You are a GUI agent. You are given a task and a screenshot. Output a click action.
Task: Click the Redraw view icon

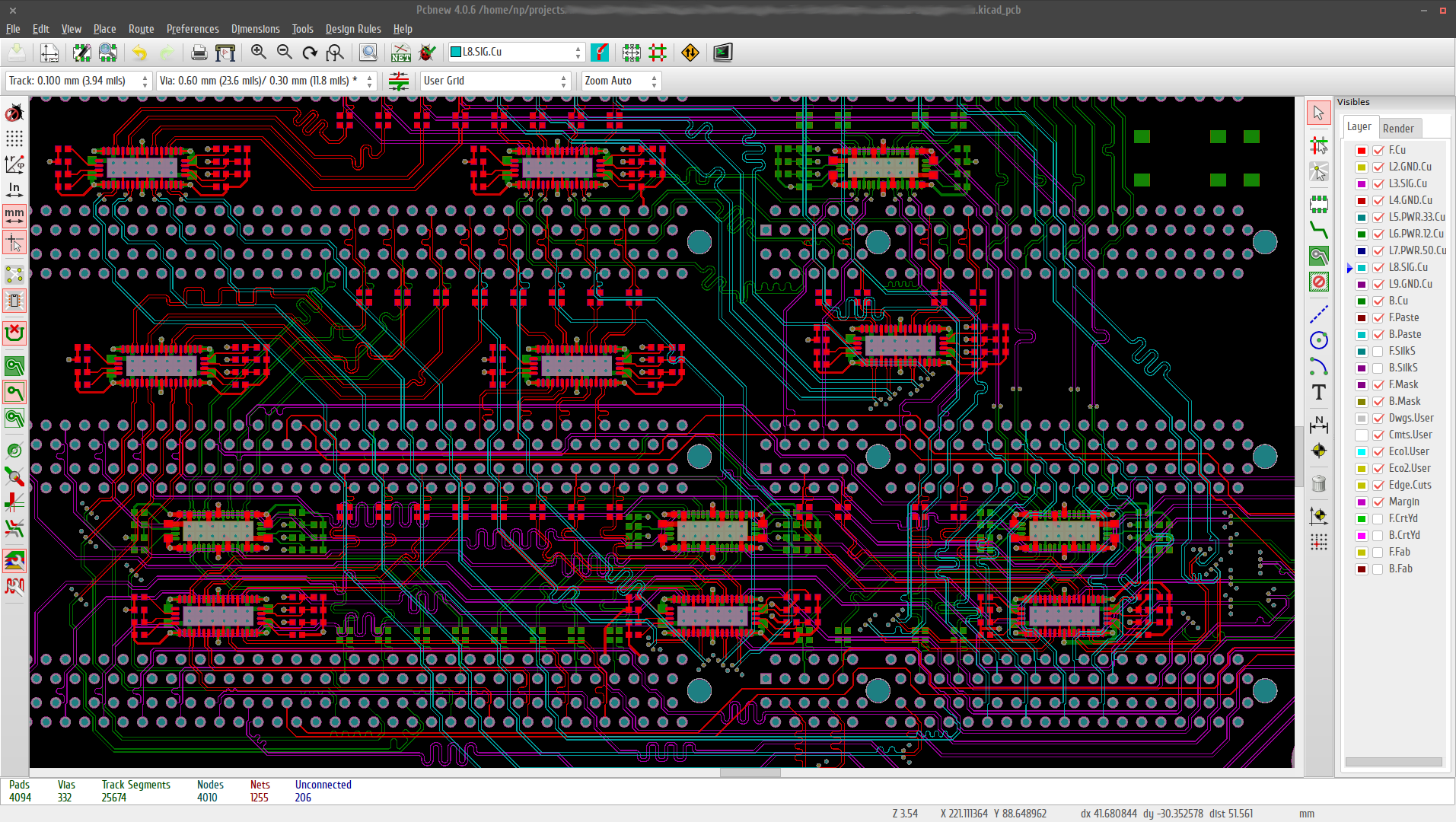coord(310,53)
